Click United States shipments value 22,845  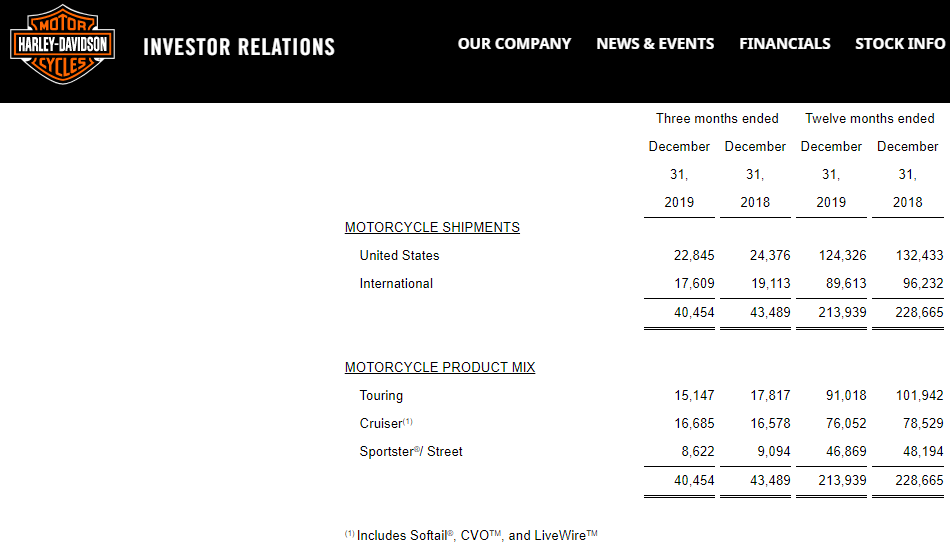pos(694,255)
